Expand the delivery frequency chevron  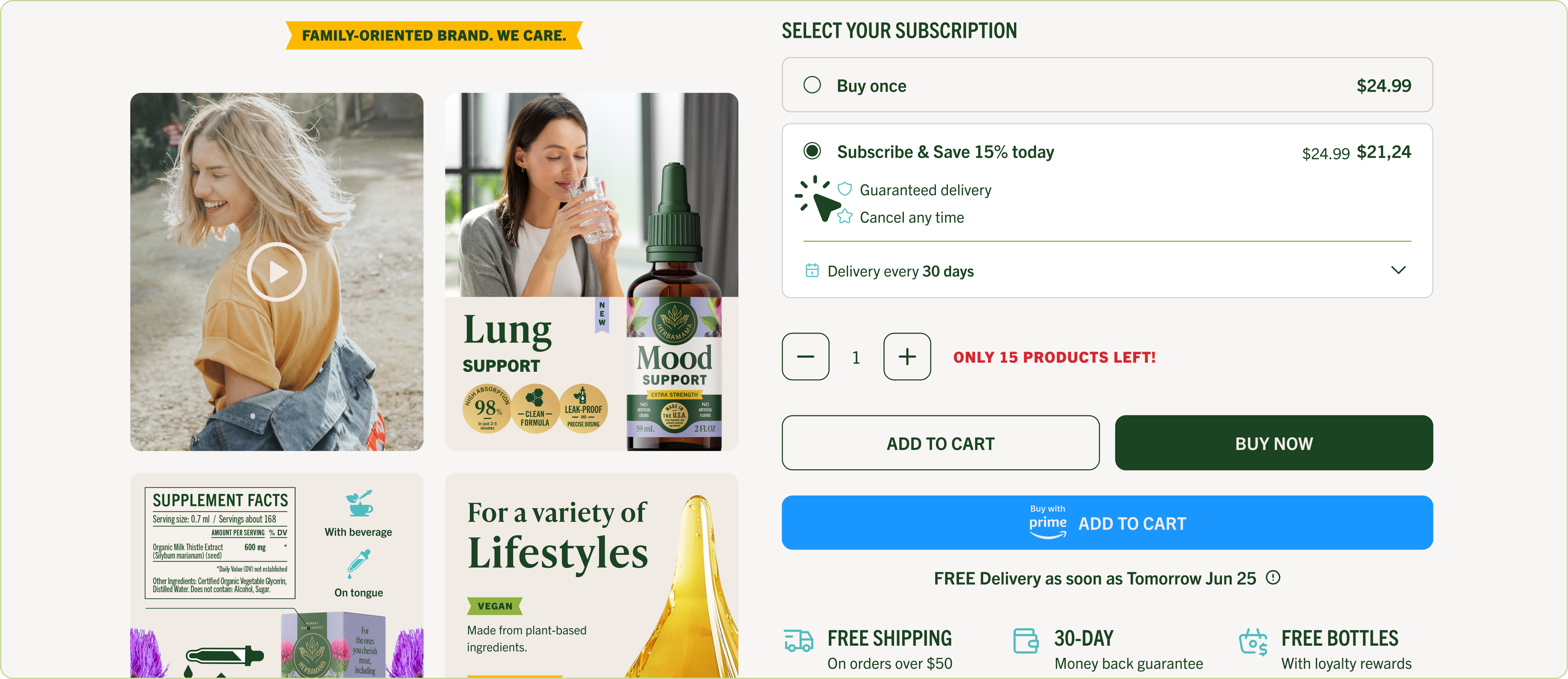click(x=1398, y=270)
